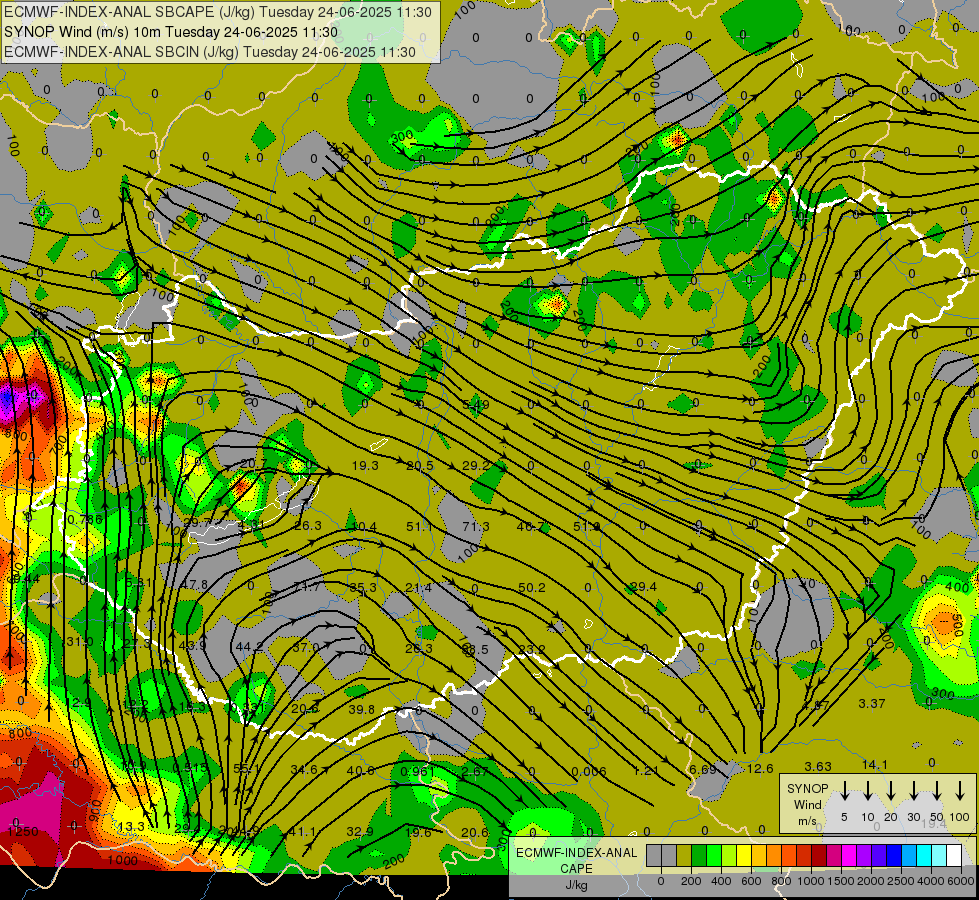Click the map value '29.2'
This screenshot has height=900, width=979.
coord(476,465)
